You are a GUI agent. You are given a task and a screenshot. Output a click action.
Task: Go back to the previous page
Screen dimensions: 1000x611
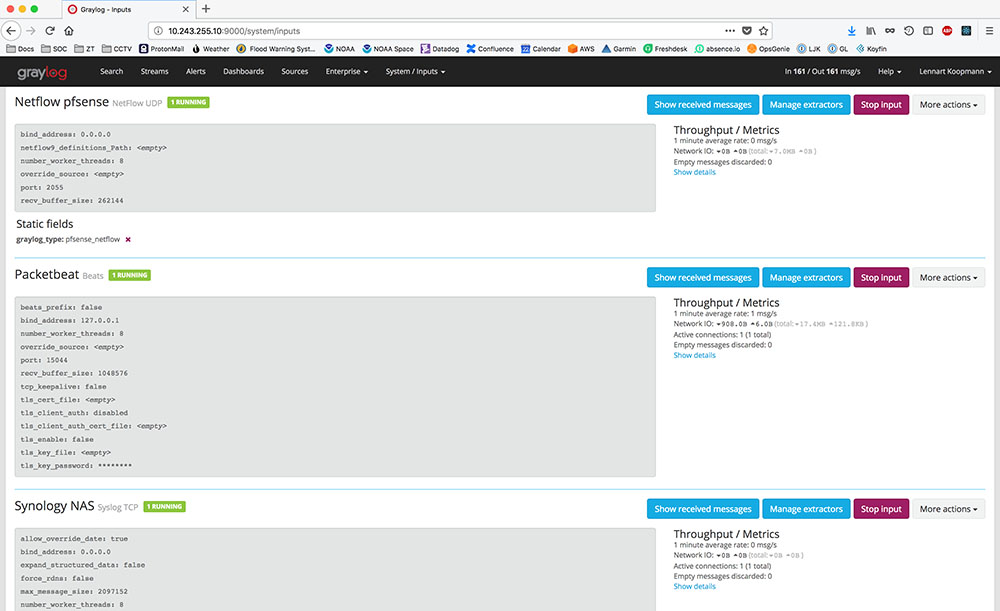[11, 31]
